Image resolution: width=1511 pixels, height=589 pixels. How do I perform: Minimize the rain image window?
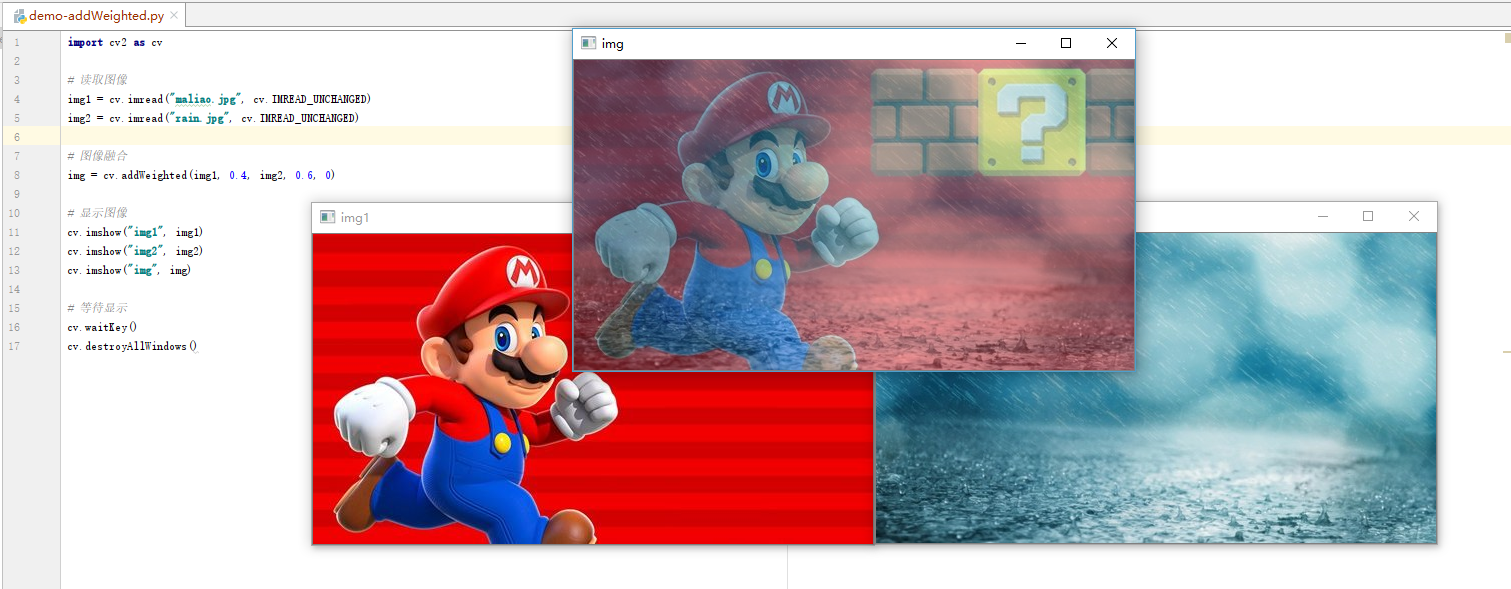pyautogui.click(x=1323, y=216)
